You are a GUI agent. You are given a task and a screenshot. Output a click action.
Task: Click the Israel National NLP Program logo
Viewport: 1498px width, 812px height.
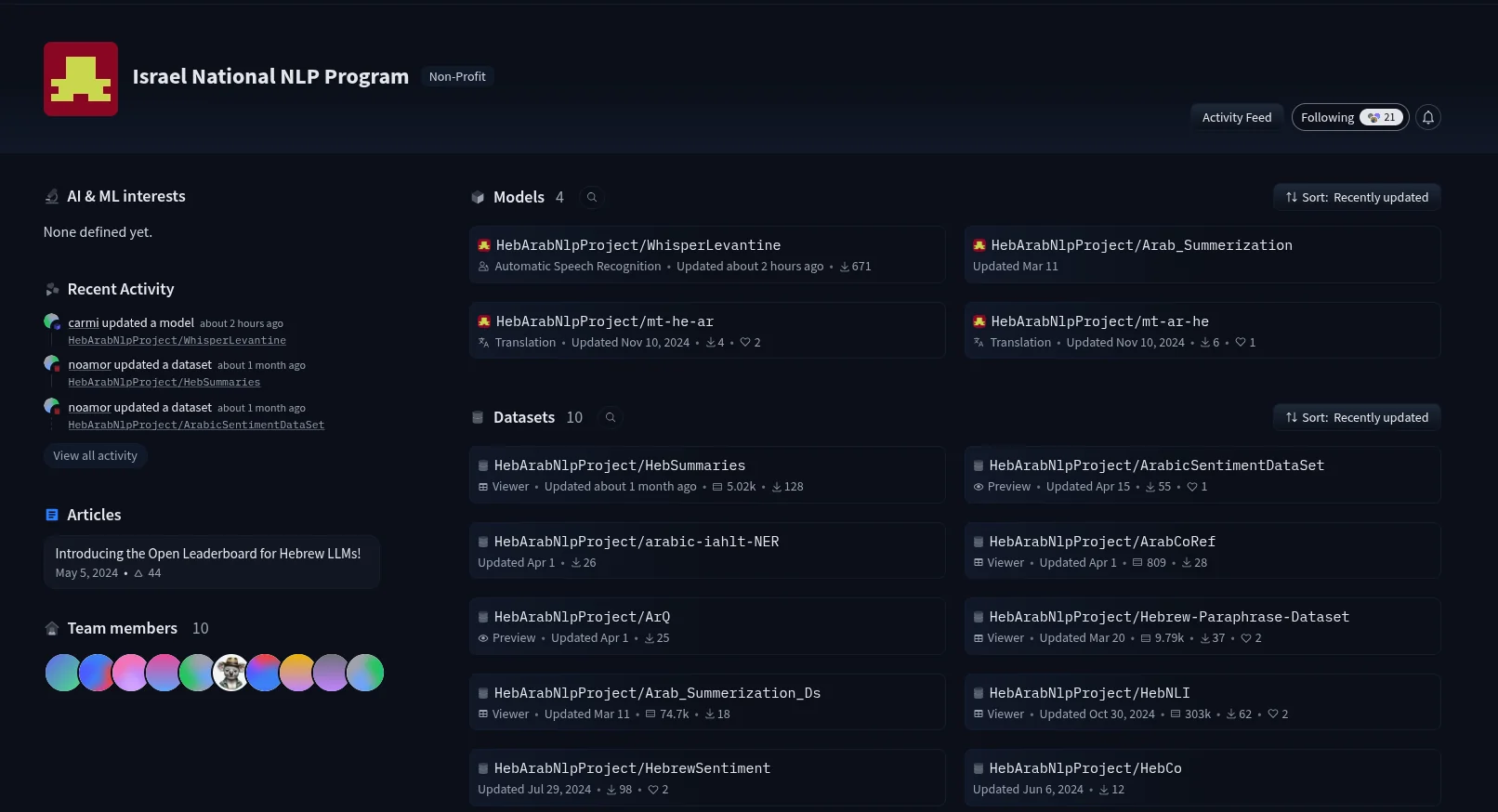point(81,79)
